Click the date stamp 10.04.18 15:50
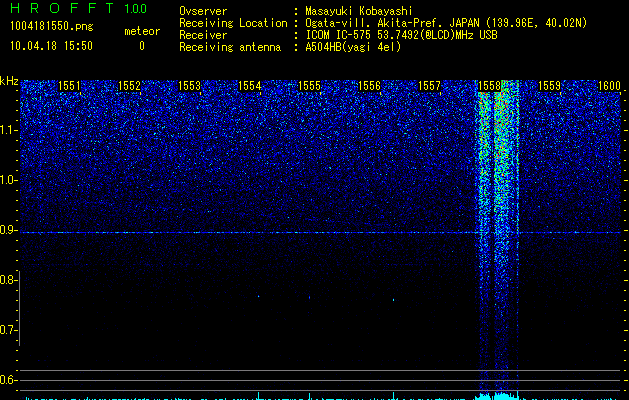Screen dimensions: 629x400 51,46
